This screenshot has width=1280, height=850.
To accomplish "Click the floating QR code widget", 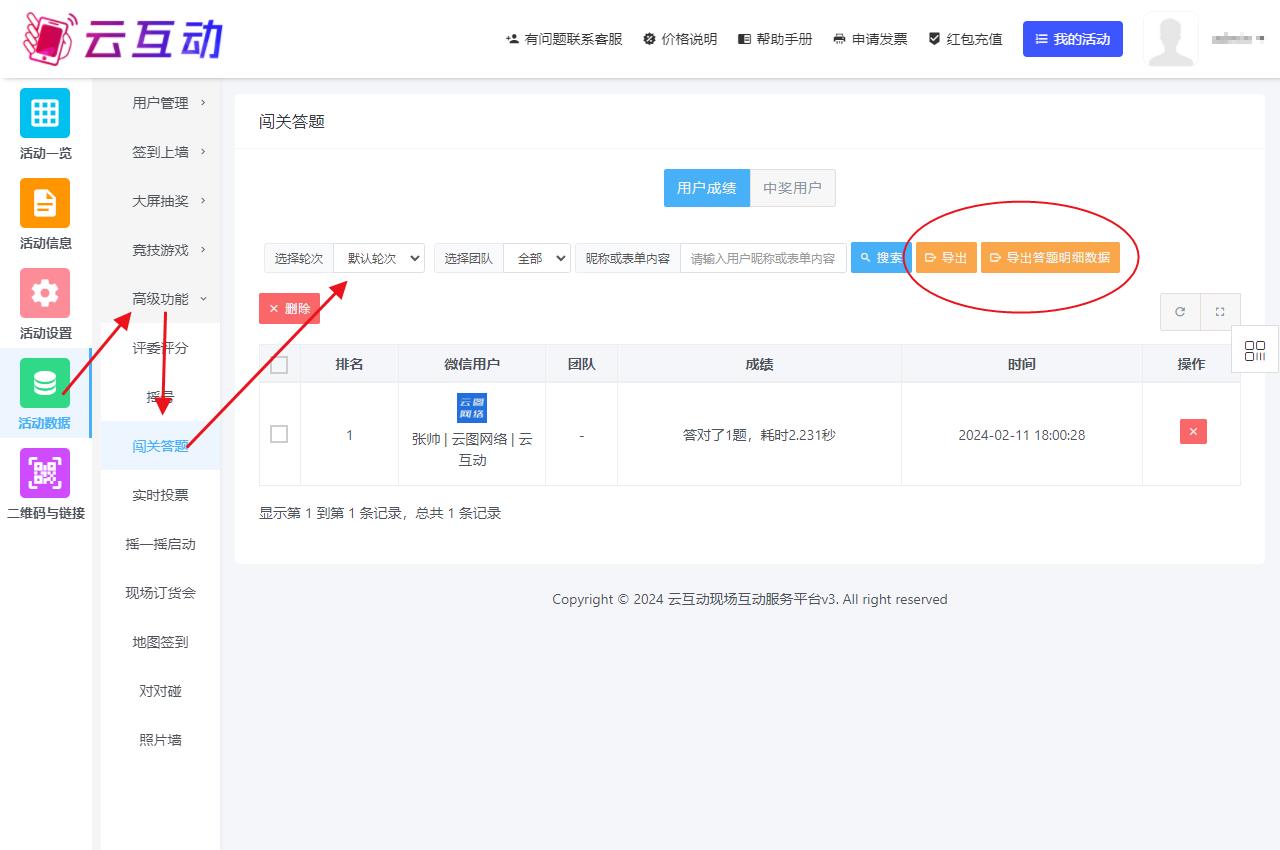I will tap(1255, 351).
